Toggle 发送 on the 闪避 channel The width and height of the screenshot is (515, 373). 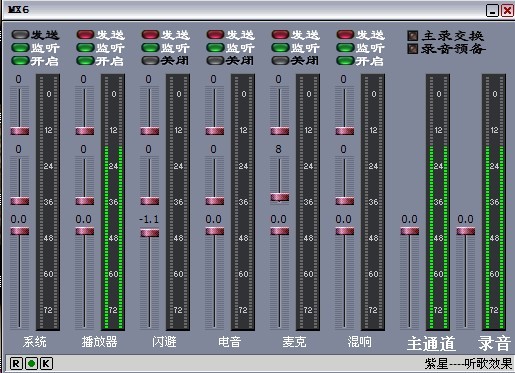click(150, 34)
